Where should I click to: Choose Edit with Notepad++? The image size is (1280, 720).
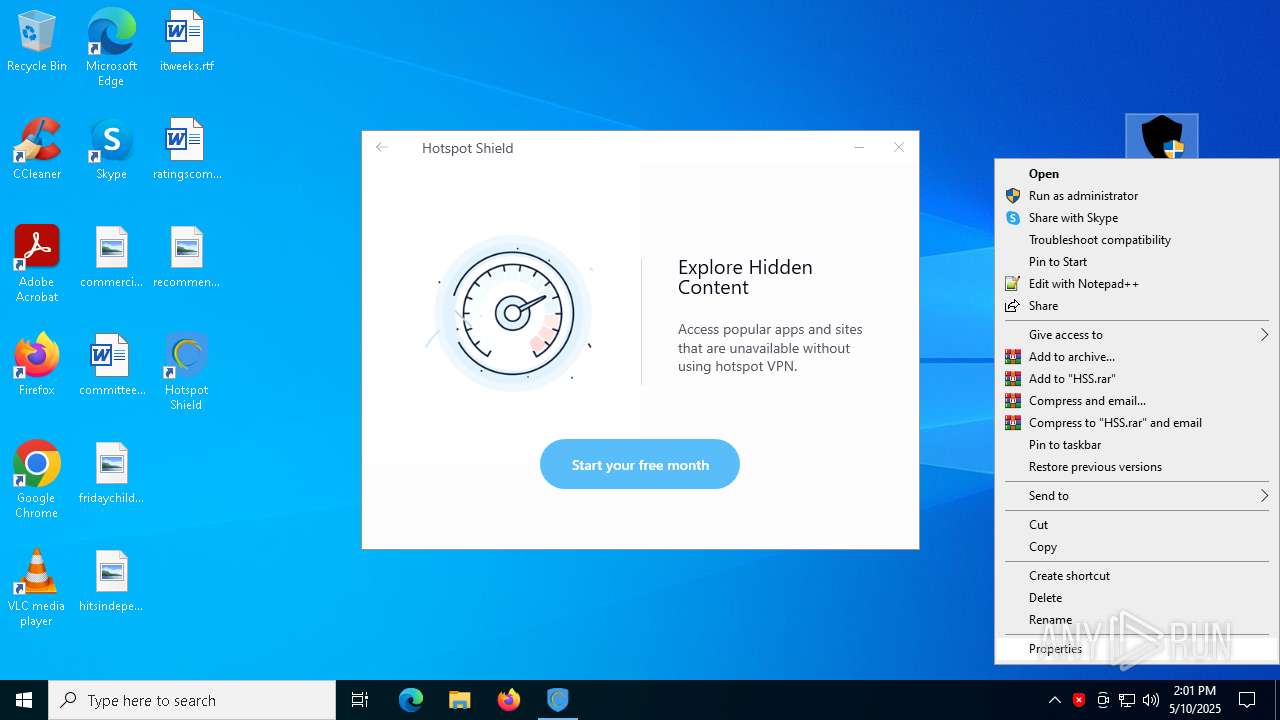pyautogui.click(x=1137, y=284)
